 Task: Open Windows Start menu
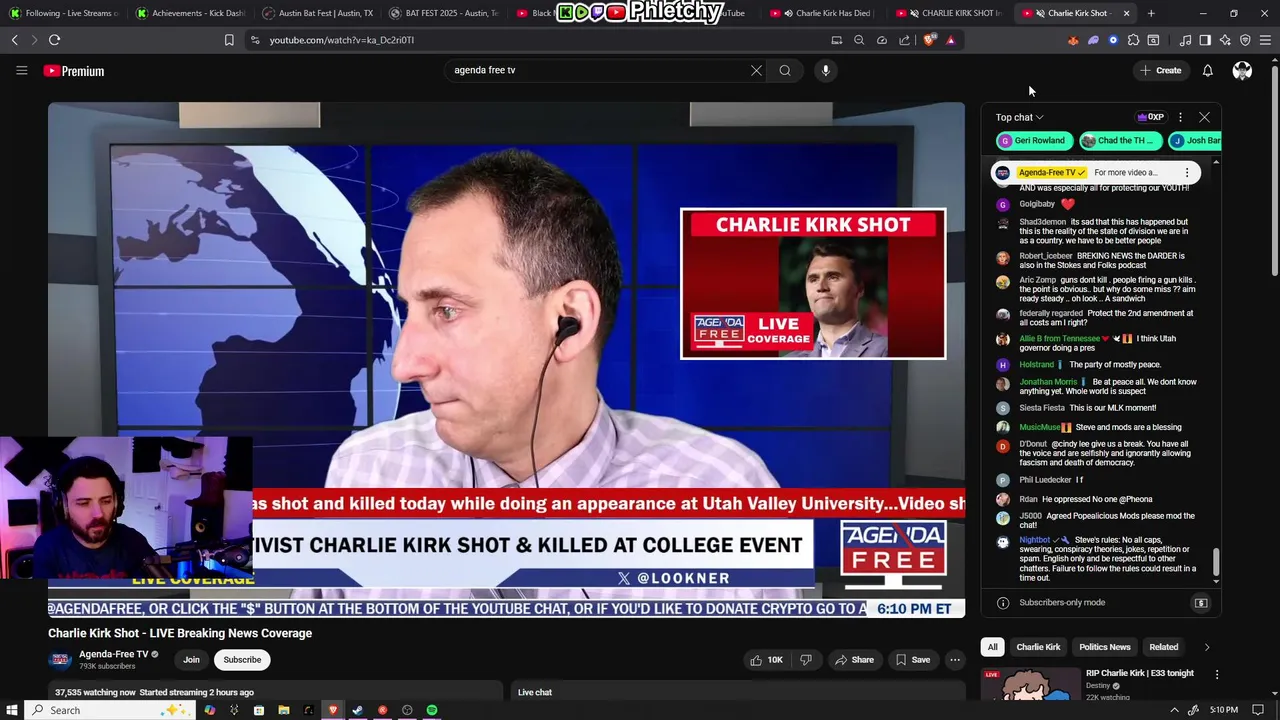click(11, 710)
